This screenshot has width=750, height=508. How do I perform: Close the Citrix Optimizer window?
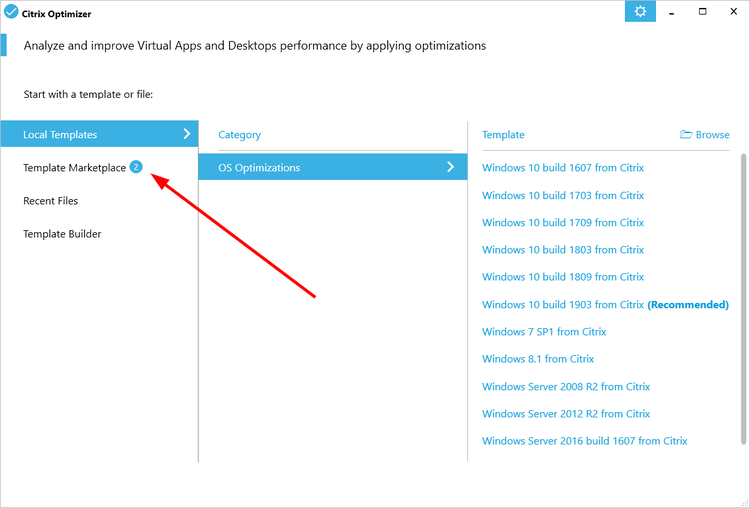click(734, 11)
